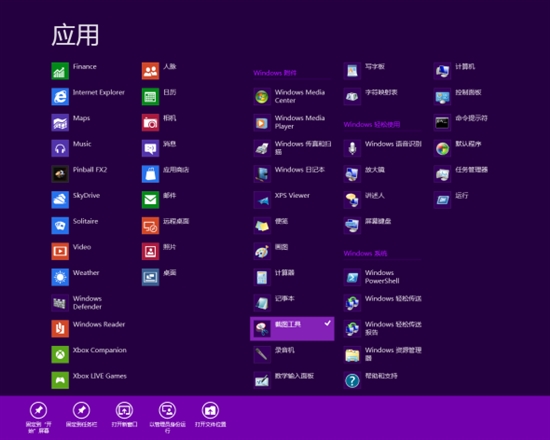Start Windows Speech Recognition (语音识别)
This screenshot has width=550, height=440.
pyautogui.click(x=383, y=148)
